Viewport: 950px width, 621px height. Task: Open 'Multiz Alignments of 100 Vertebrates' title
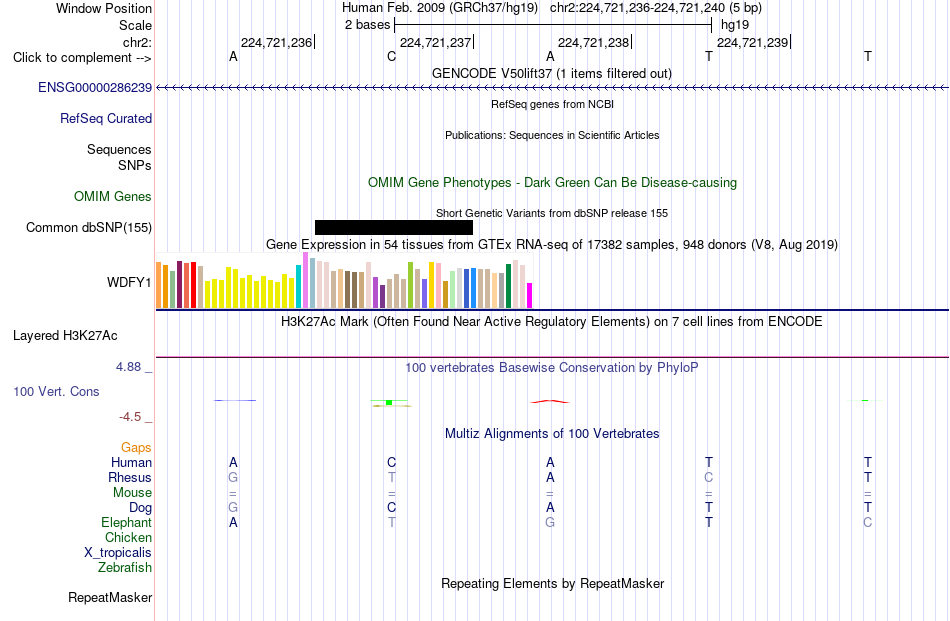pyautogui.click(x=552, y=434)
